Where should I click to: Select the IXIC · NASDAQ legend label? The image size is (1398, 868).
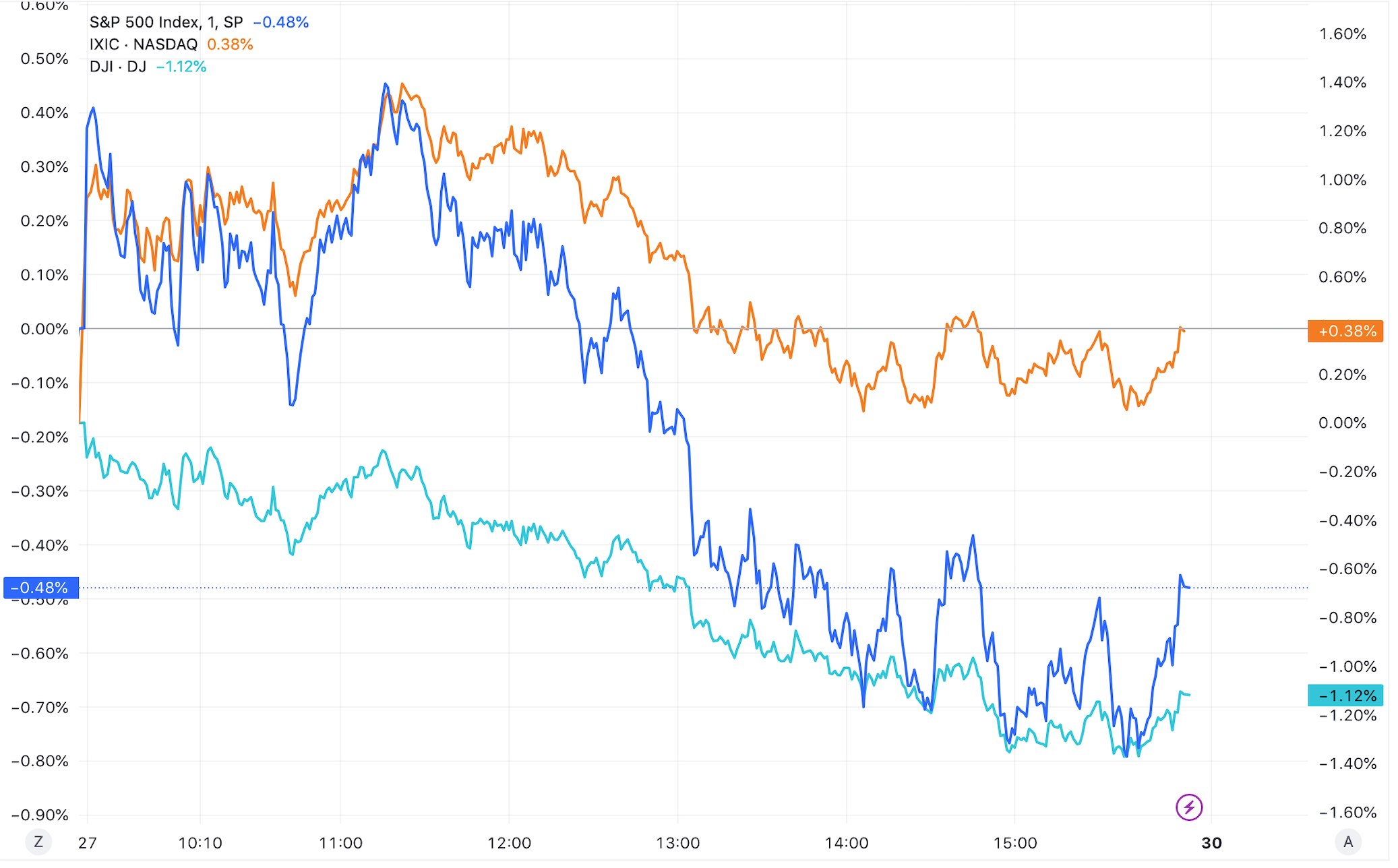144,44
